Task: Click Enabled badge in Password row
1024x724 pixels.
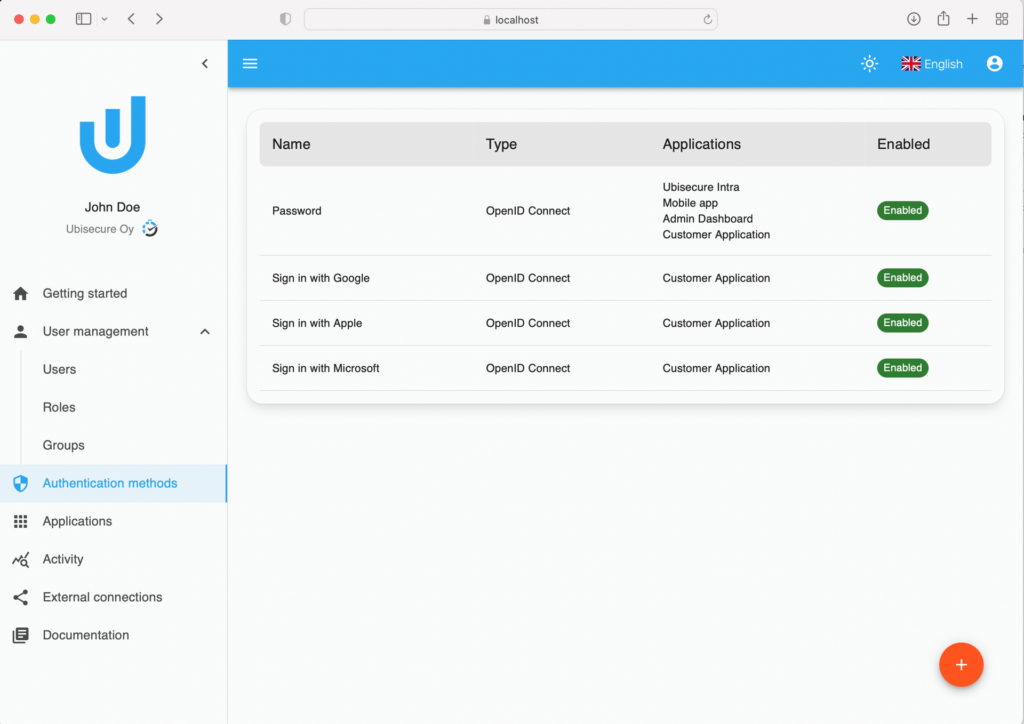Action: pyautogui.click(x=902, y=210)
